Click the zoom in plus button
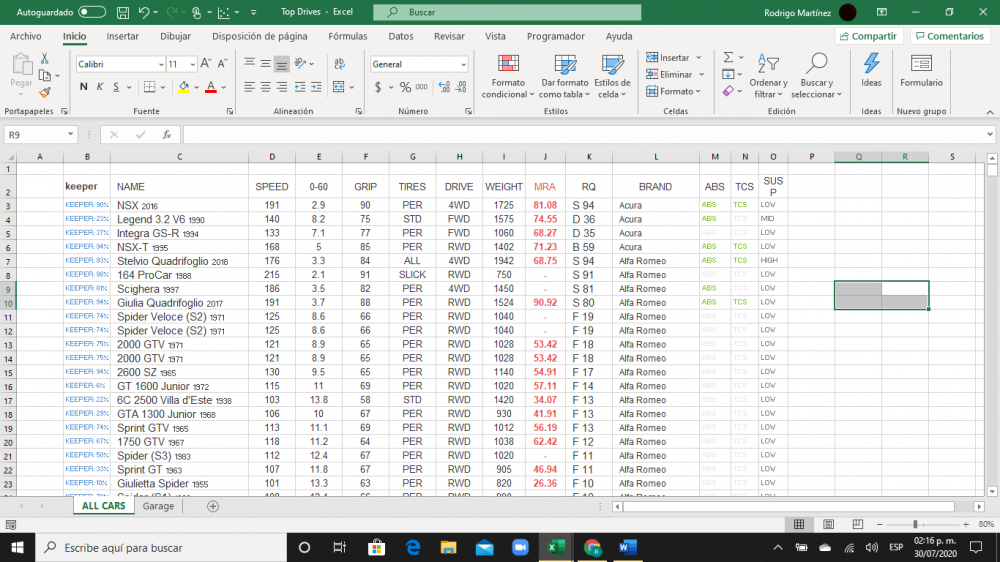1000x562 pixels. [966, 524]
